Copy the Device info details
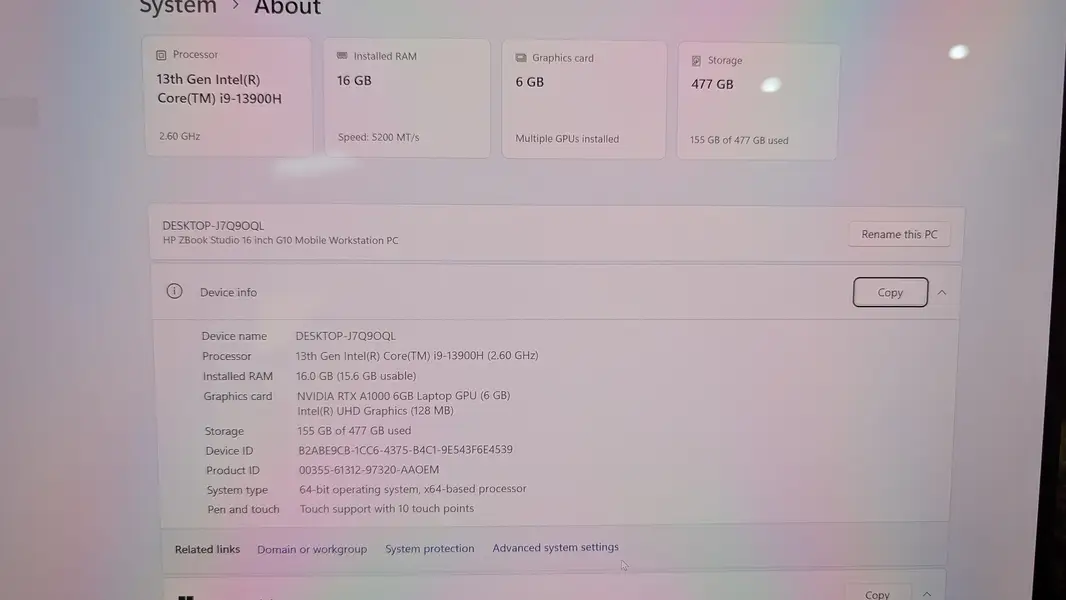The image size is (1066, 600). 890,292
